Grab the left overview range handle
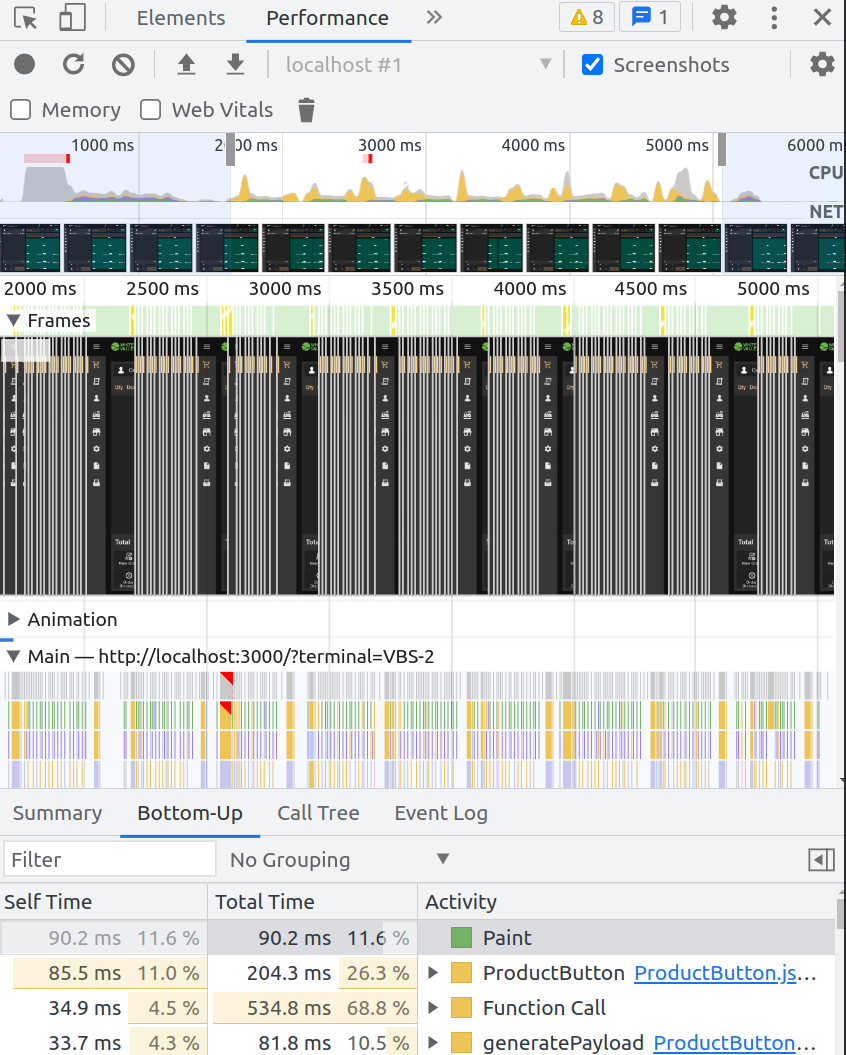Image resolution: width=846 pixels, height=1055 pixels. (230, 149)
